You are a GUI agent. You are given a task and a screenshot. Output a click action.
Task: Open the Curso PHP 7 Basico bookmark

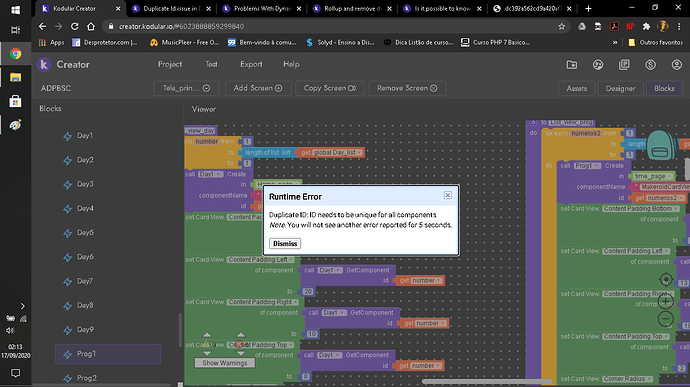(x=495, y=43)
